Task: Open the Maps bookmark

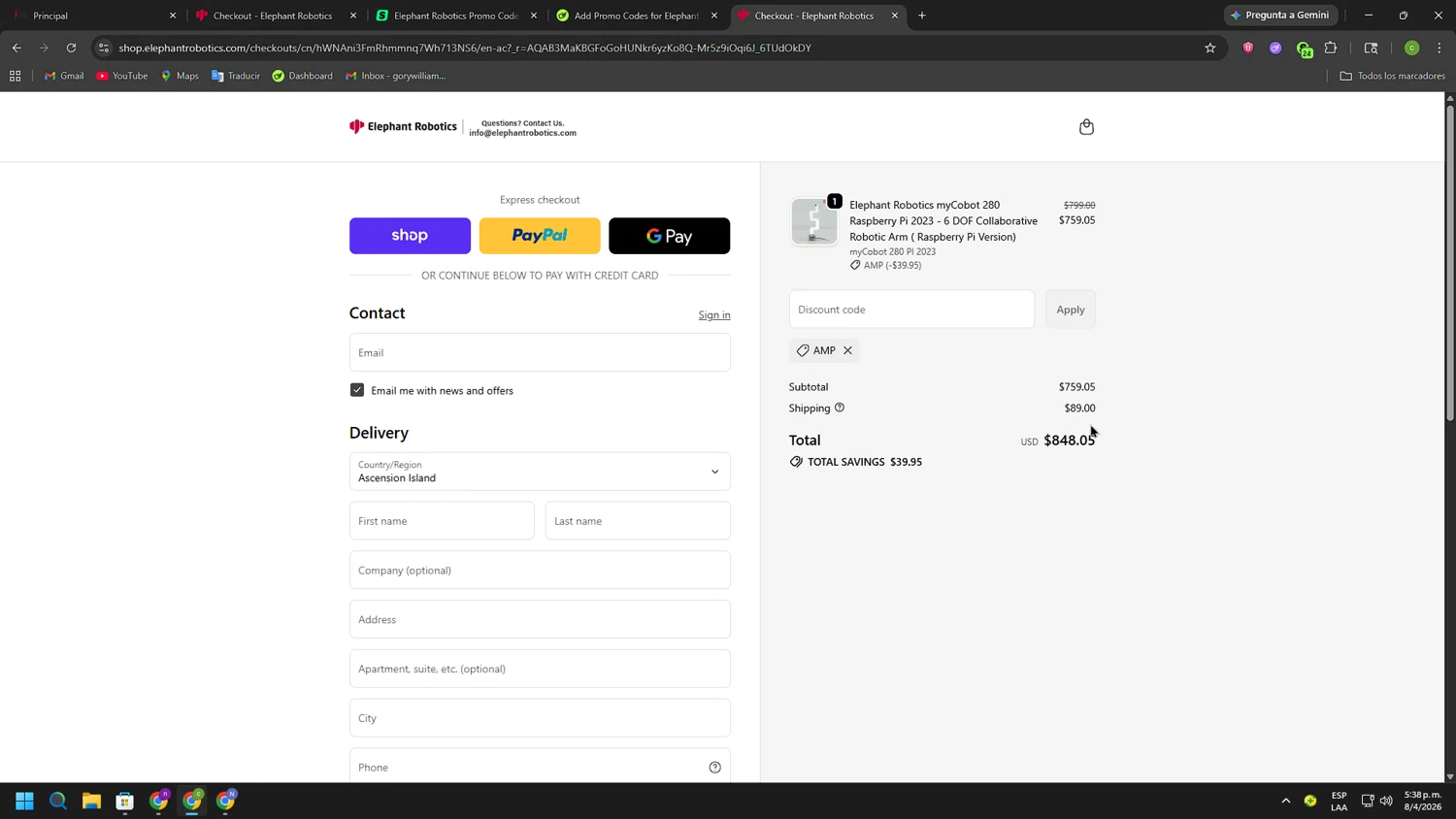Action: click(180, 76)
